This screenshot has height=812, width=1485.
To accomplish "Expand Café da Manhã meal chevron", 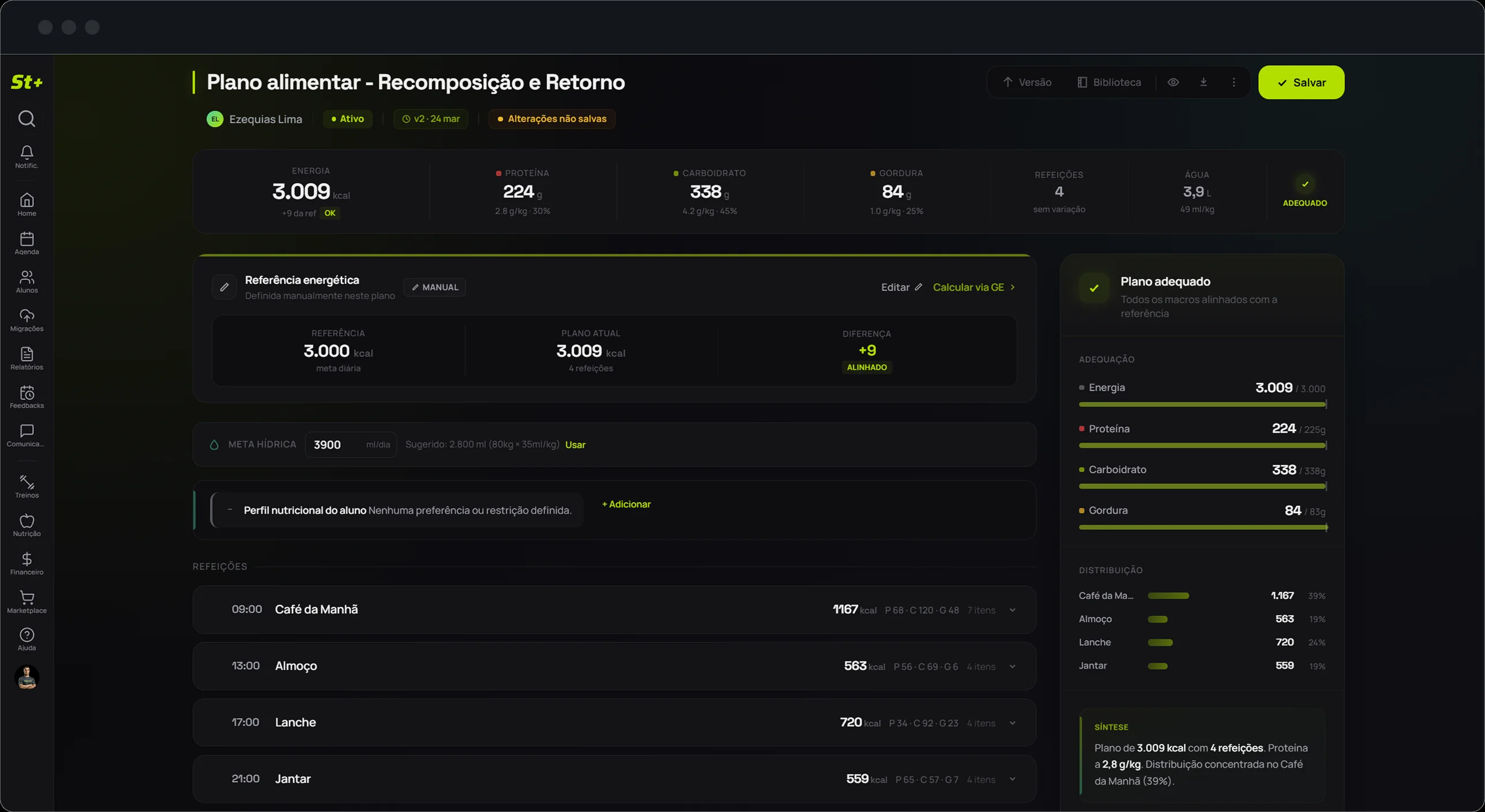I will click(x=1012, y=610).
